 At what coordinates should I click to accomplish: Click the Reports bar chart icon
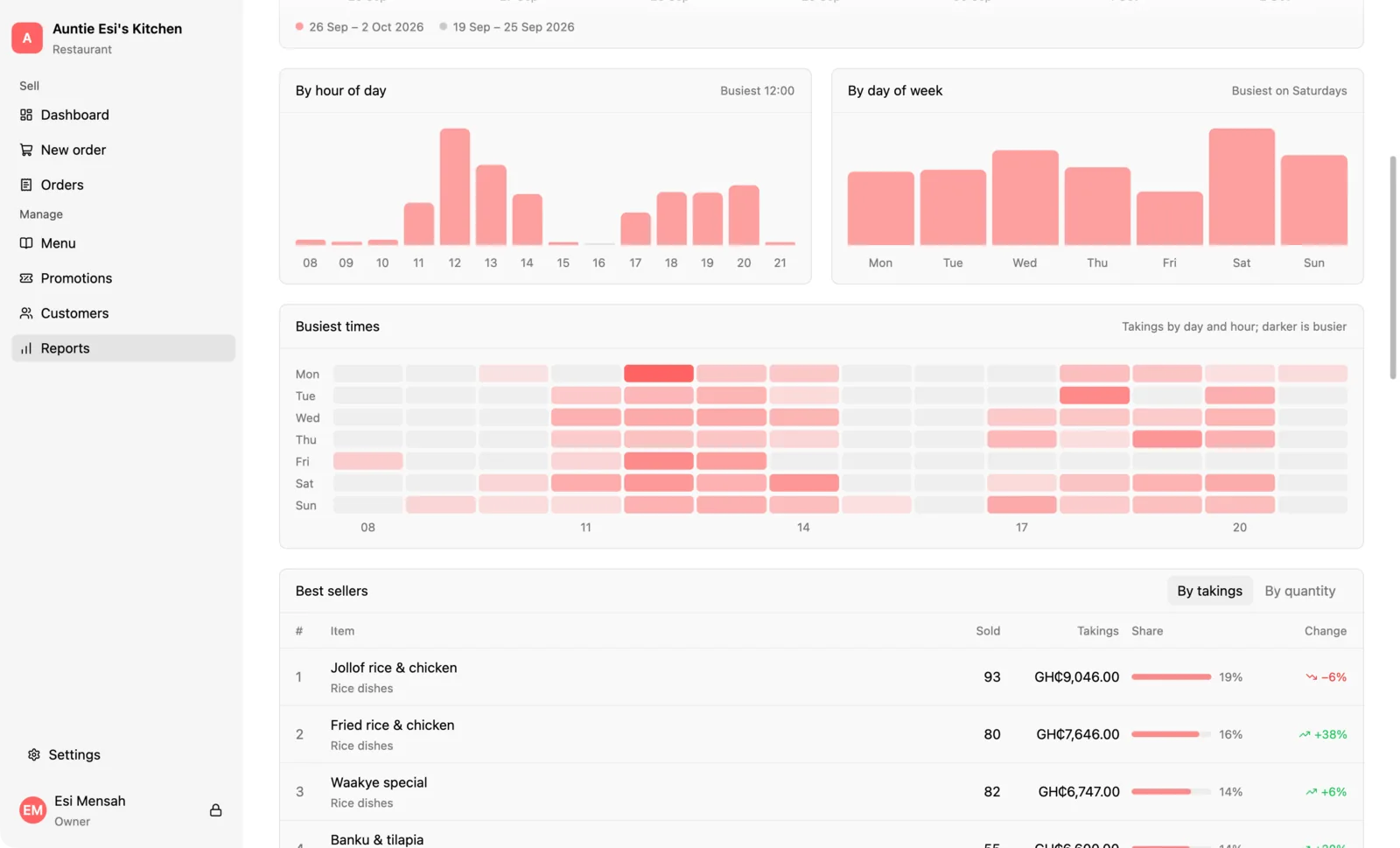pos(26,348)
